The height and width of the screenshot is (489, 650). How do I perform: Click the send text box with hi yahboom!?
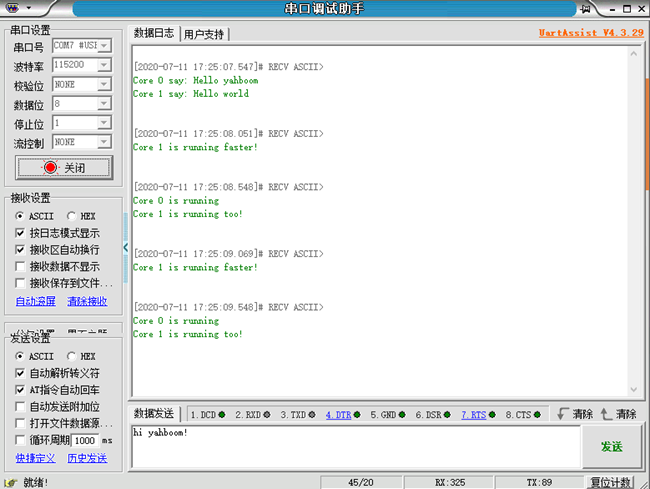point(356,447)
